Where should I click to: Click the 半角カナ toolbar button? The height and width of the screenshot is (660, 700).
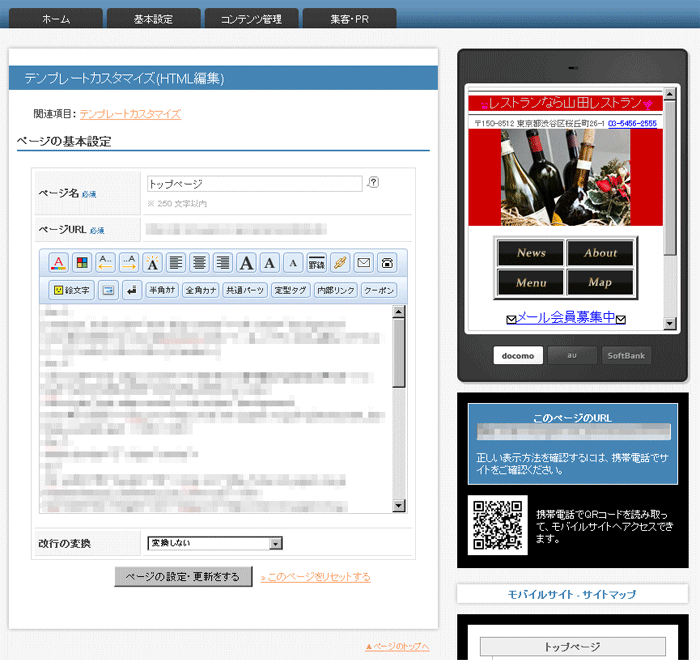162,290
